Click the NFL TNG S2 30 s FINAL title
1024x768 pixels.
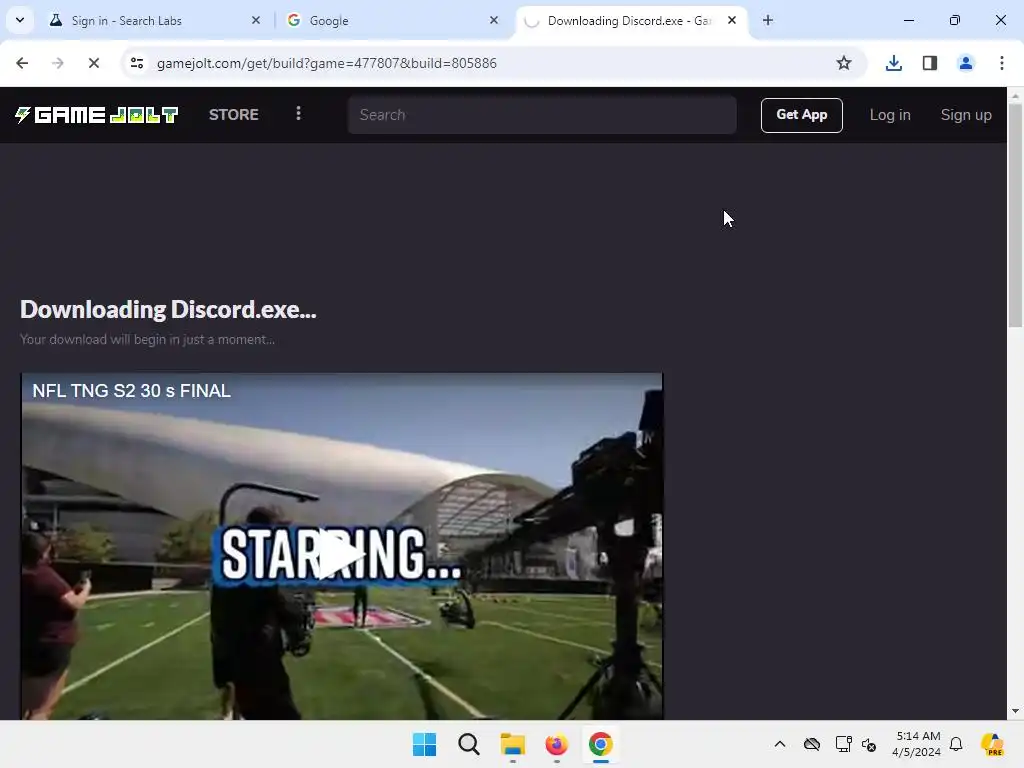click(x=132, y=391)
